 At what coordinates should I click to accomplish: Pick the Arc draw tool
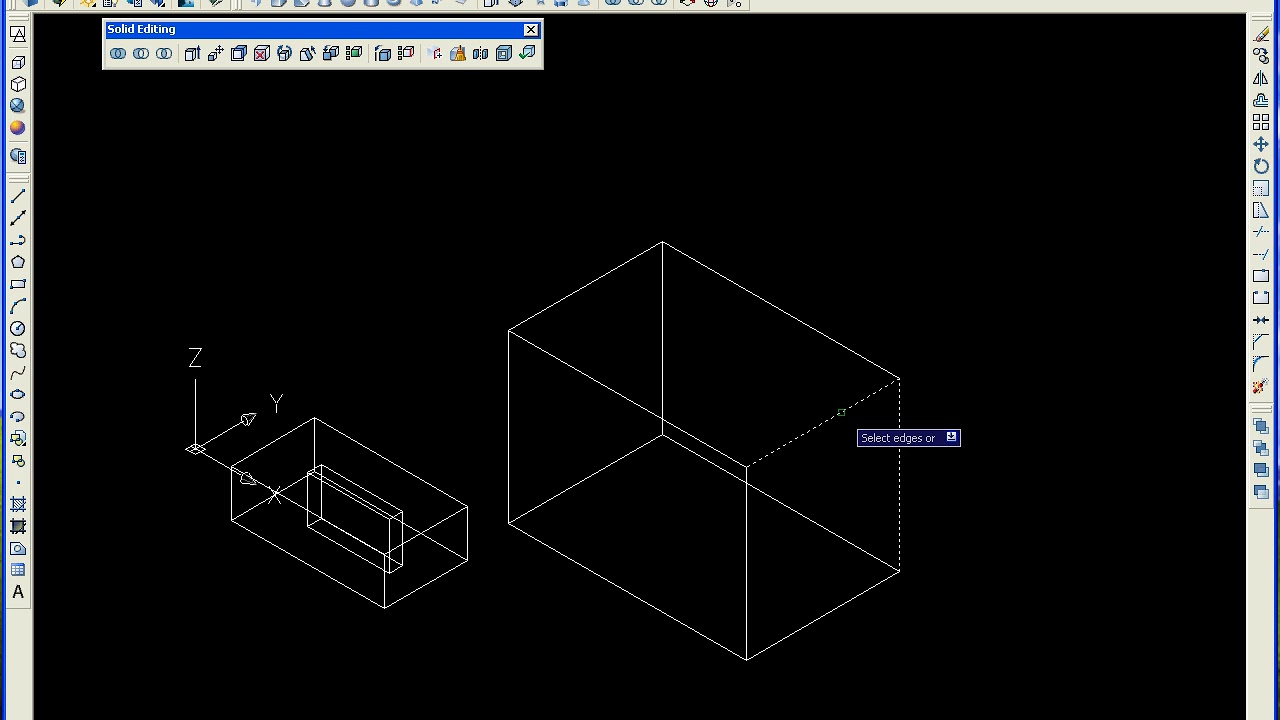[18, 306]
